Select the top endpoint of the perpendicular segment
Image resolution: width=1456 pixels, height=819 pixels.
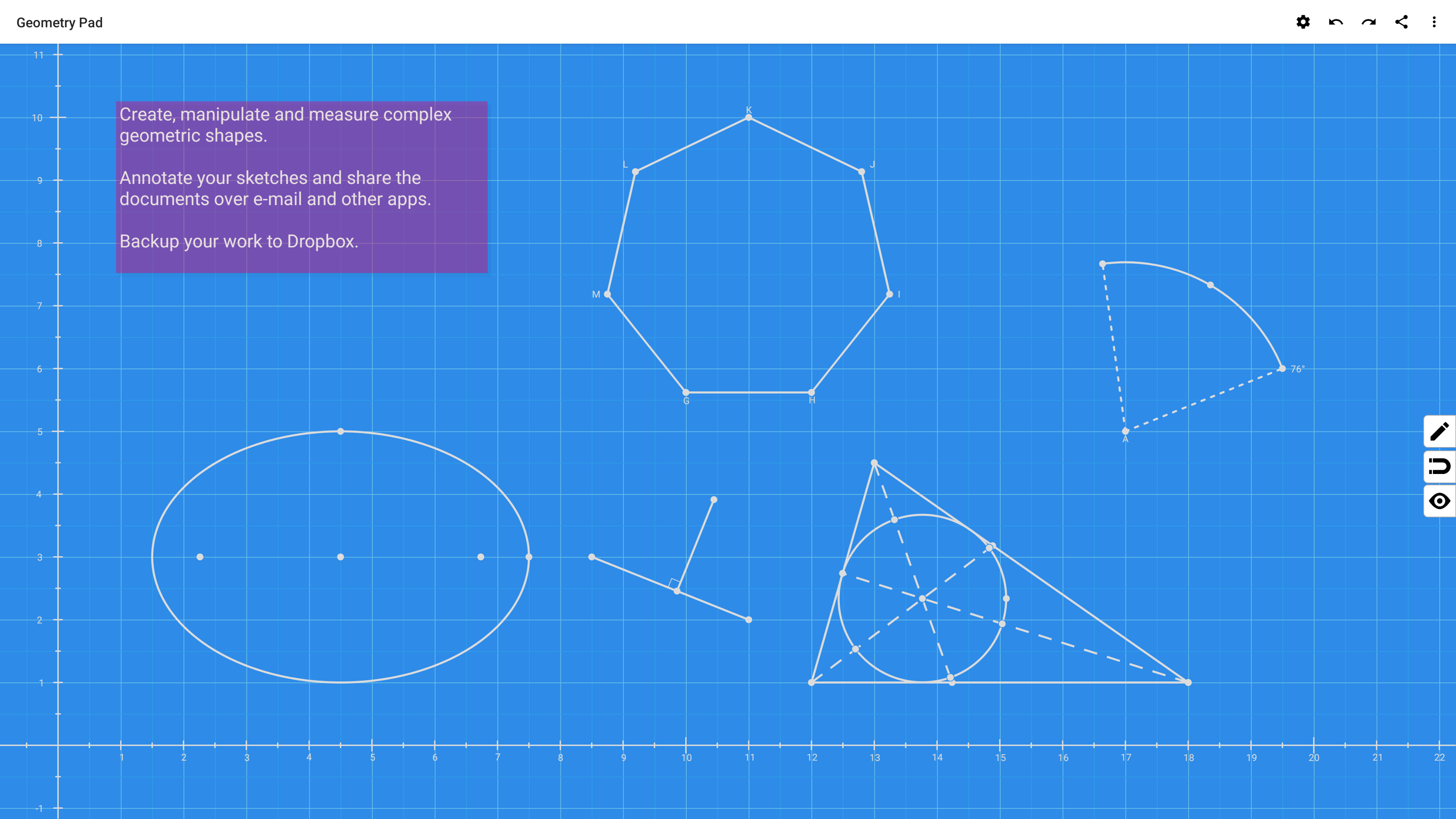pos(714,500)
